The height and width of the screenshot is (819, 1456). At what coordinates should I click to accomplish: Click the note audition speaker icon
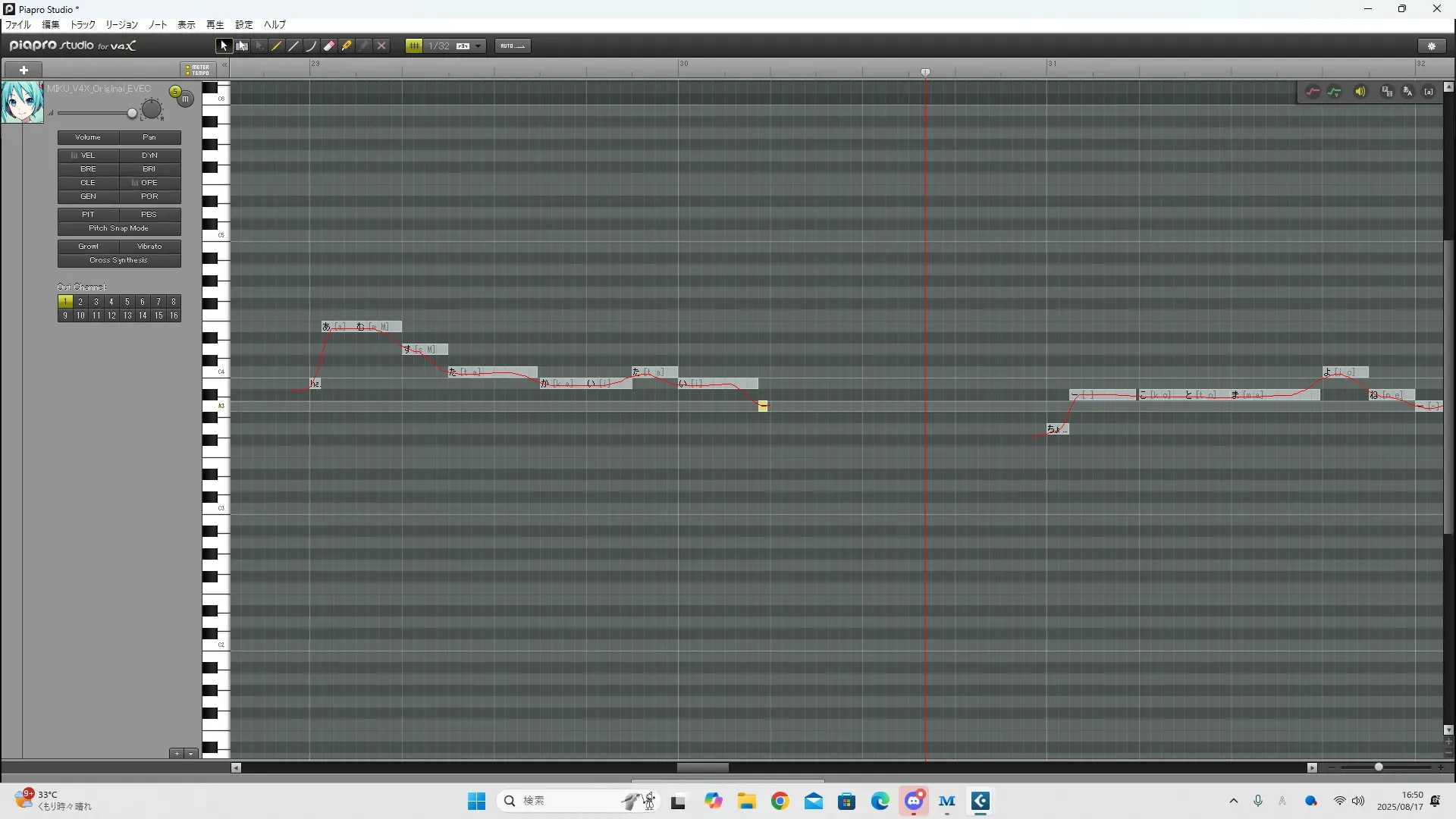point(1360,92)
